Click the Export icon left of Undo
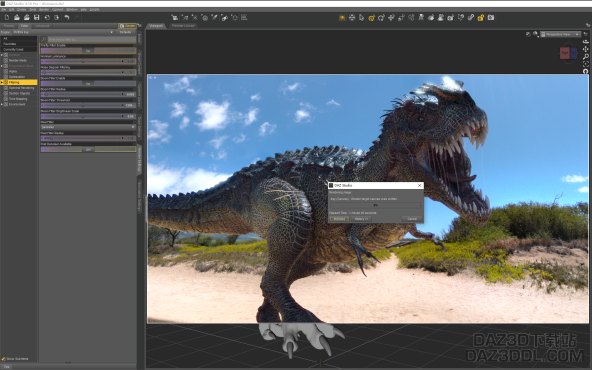 pos(57,17)
